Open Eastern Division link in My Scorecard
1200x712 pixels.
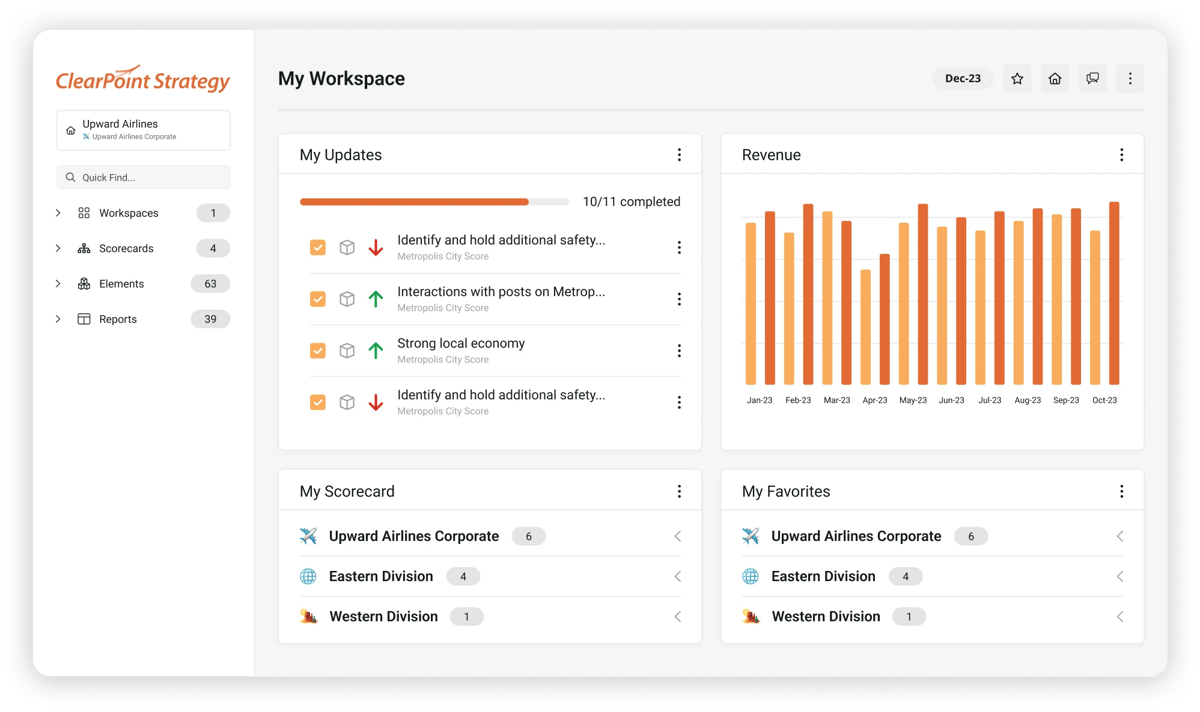tap(381, 577)
